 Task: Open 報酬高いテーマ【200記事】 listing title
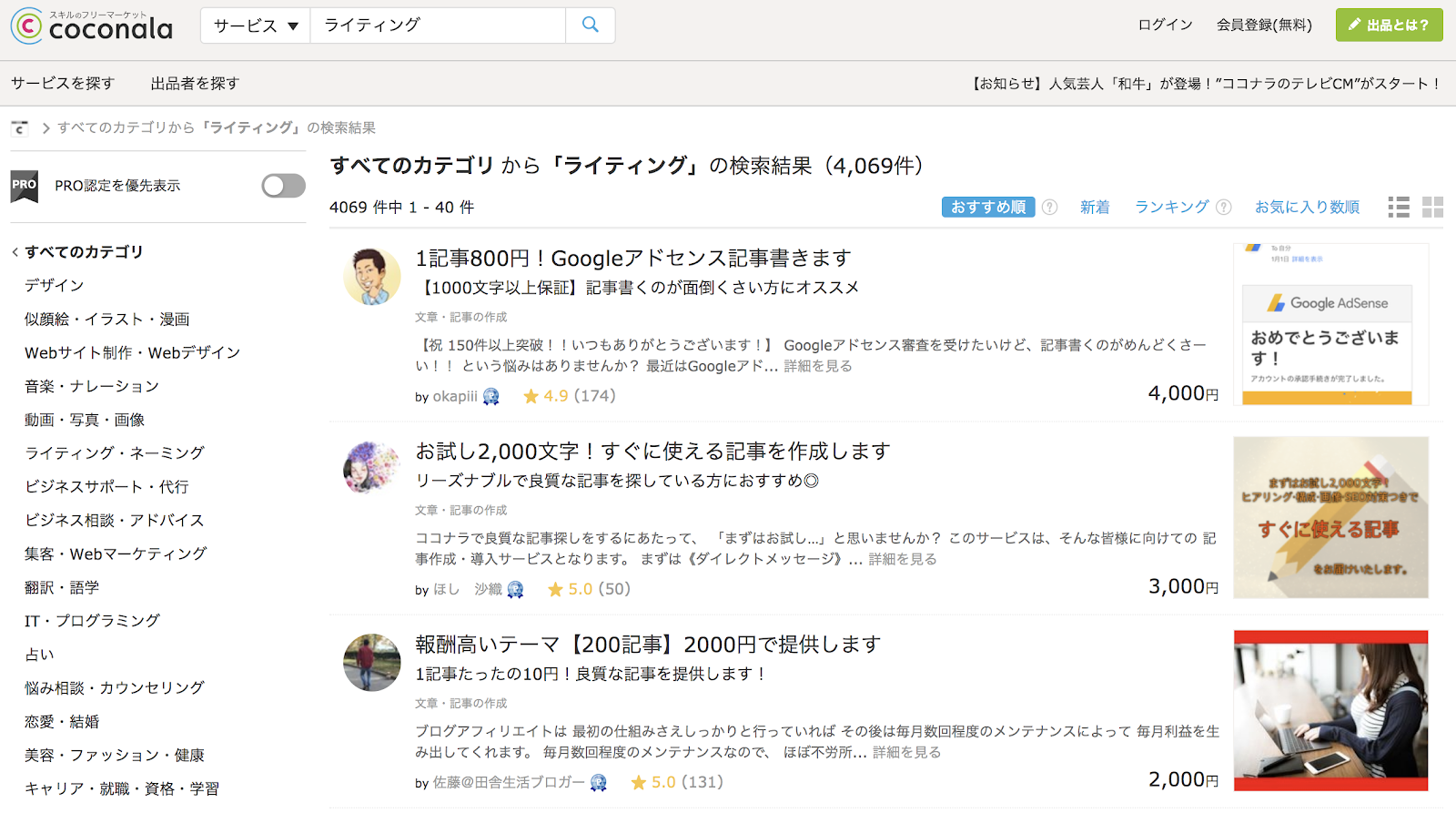(x=648, y=645)
